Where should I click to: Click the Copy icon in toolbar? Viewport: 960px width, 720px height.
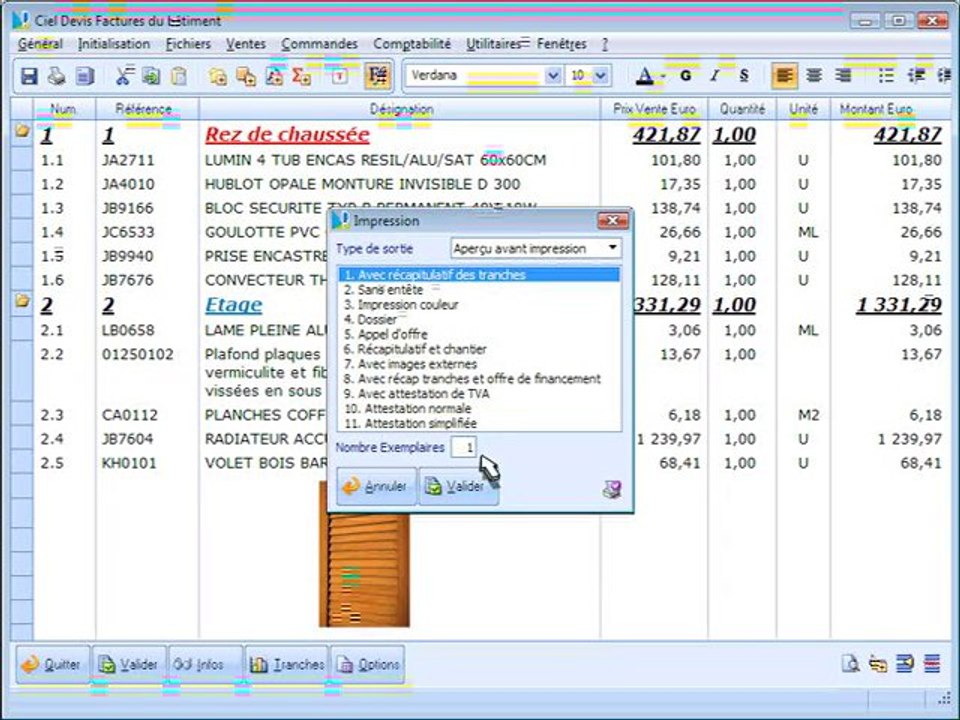tap(151, 76)
